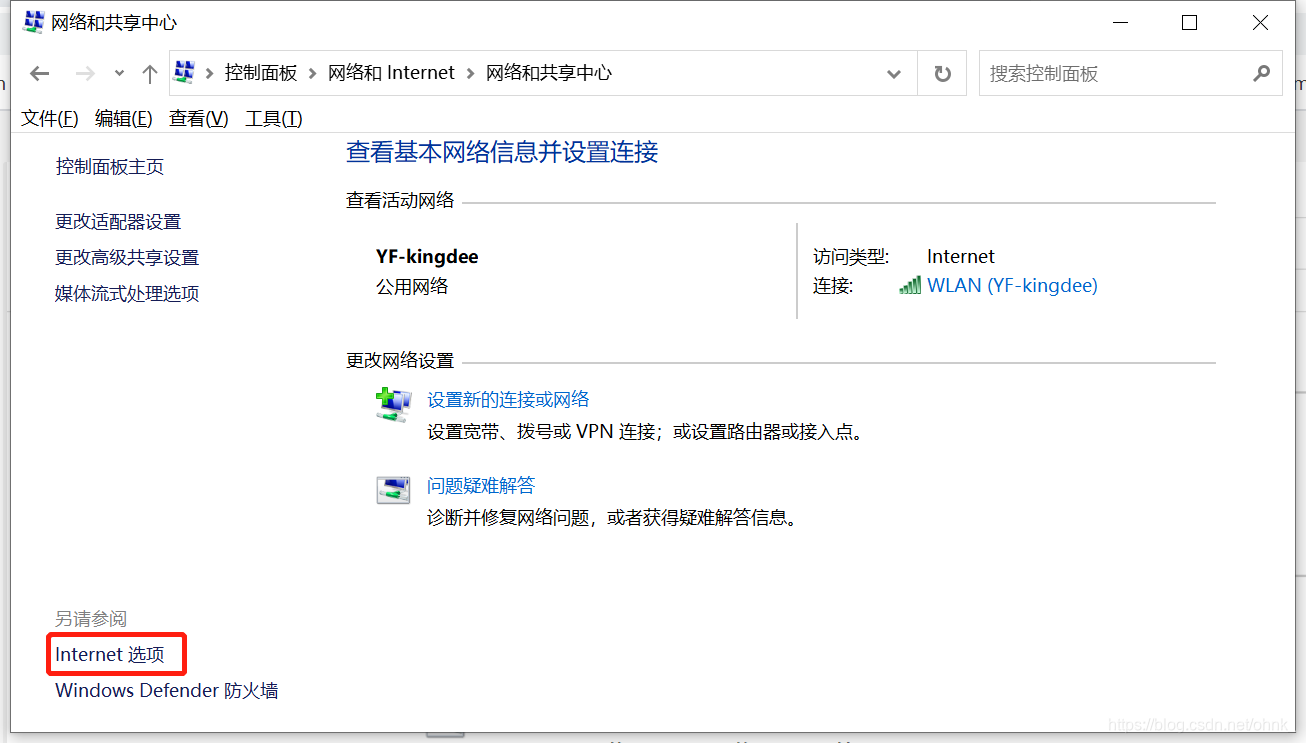Click the window title bar network icon
The width and height of the screenshot is (1306, 743).
coord(33,22)
